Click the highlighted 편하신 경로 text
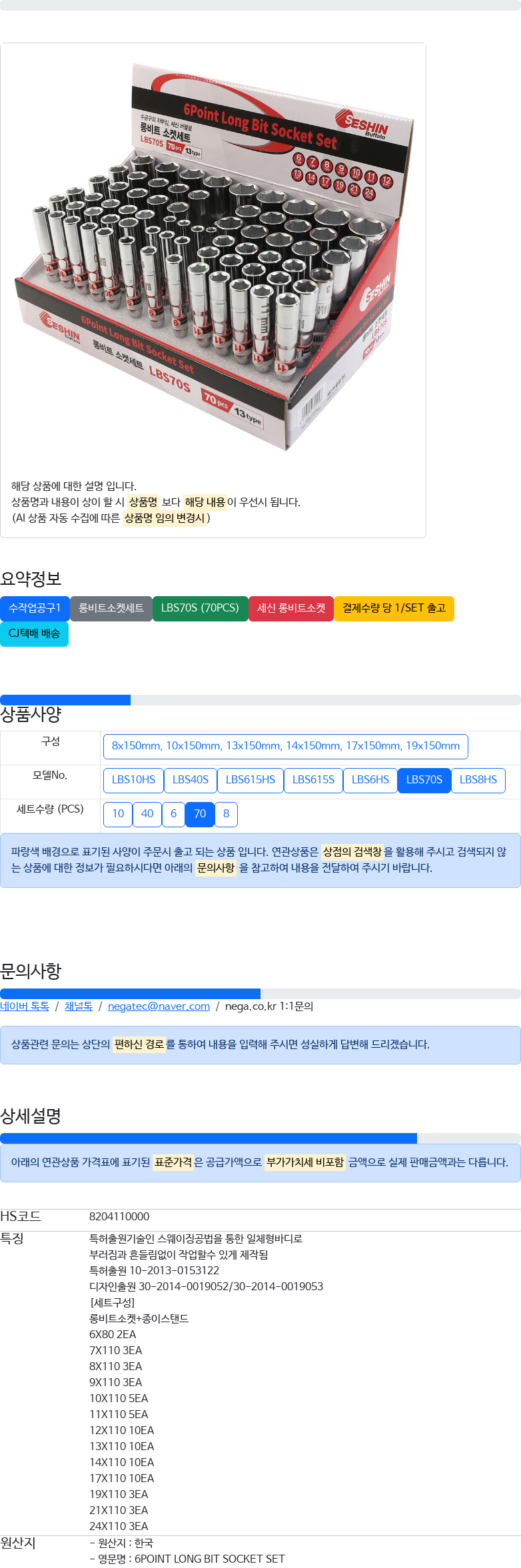This screenshot has height=1568, width=521. click(139, 1044)
